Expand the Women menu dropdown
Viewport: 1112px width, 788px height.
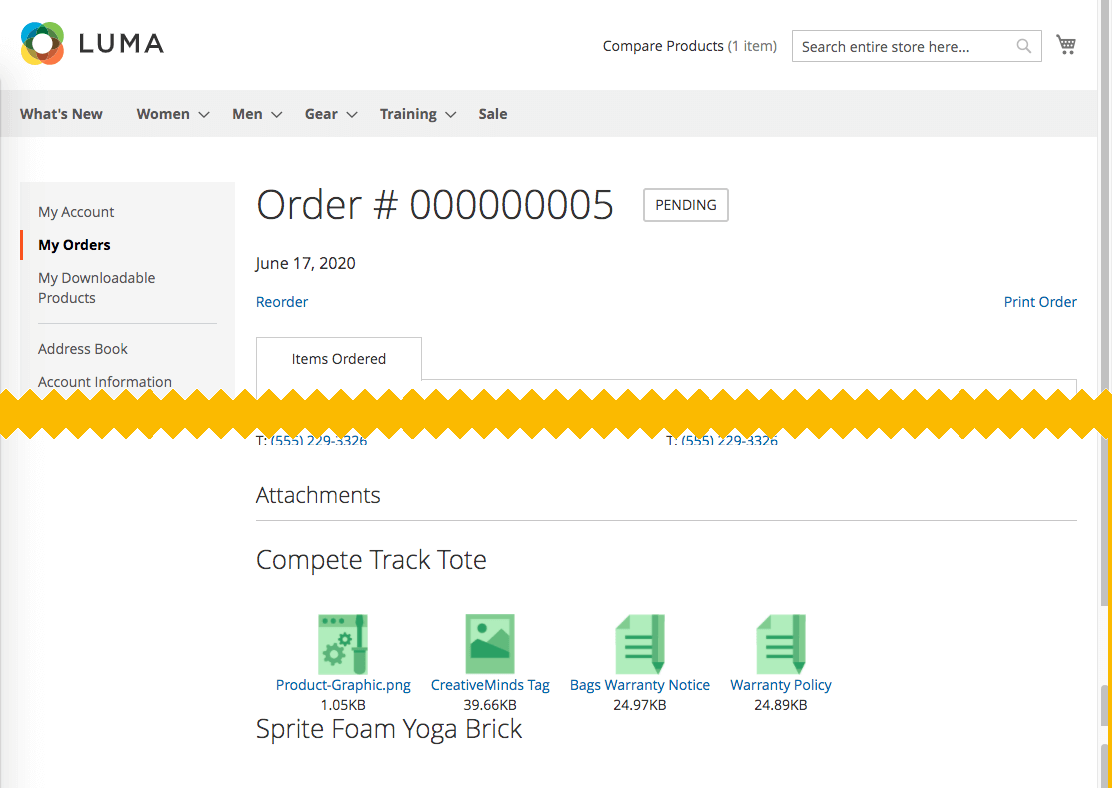coord(172,114)
